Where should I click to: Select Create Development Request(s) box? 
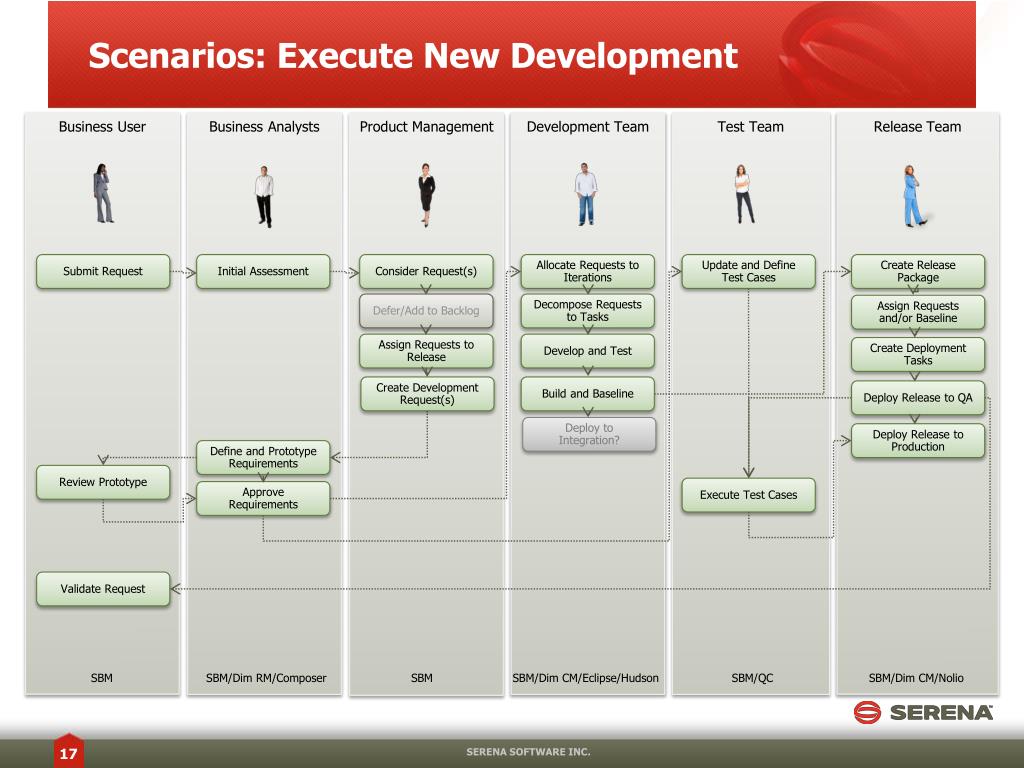(x=427, y=394)
